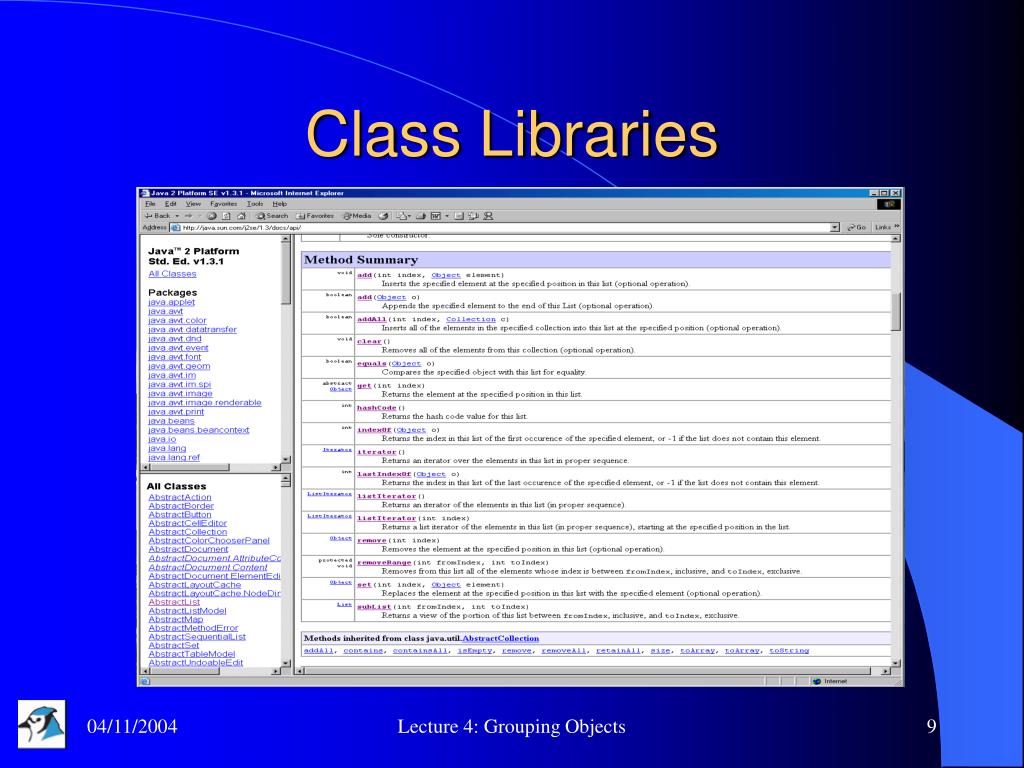The image size is (1024, 768).
Task: Open the isEmpty inherited method link
Action: (x=475, y=651)
